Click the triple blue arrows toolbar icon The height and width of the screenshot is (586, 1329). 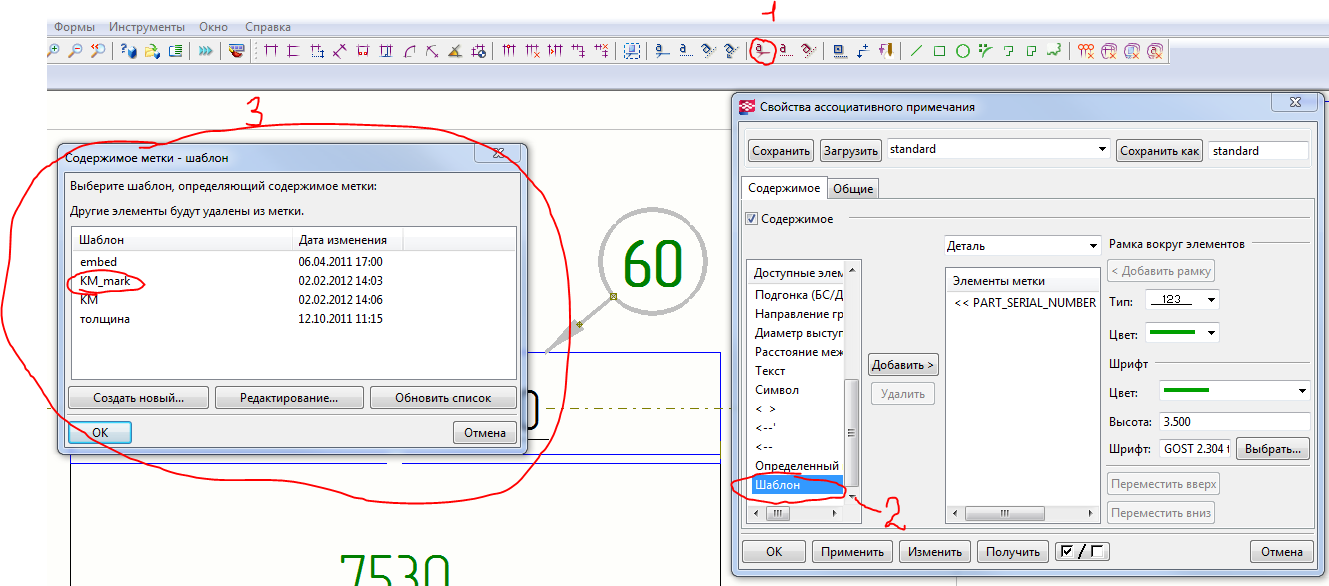(205, 51)
